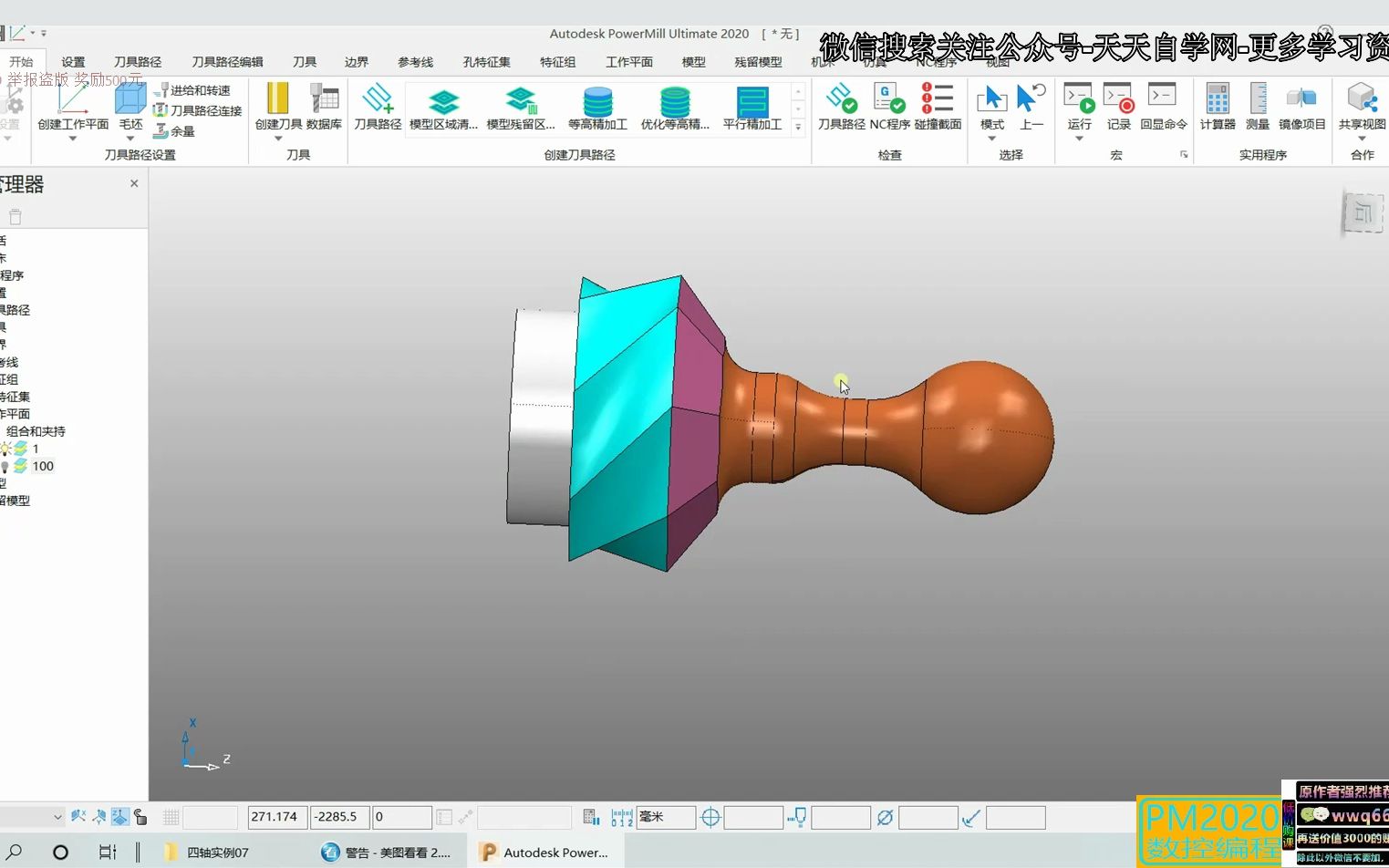This screenshot has width=1389, height=868.
Task: Click the status bar diameter symbol icon
Action: click(x=885, y=818)
